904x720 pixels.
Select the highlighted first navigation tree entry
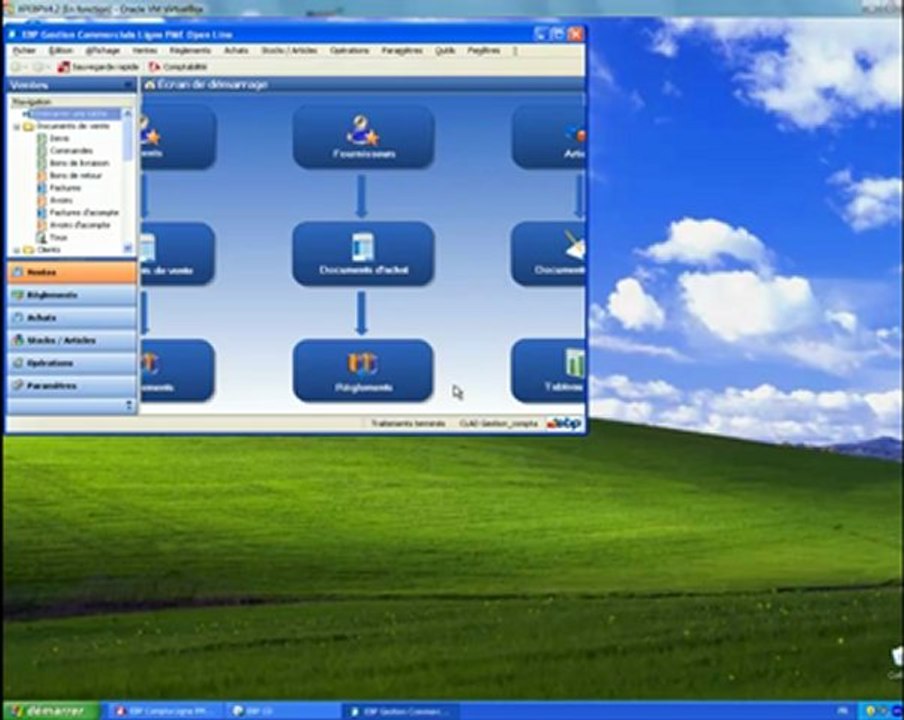73,114
